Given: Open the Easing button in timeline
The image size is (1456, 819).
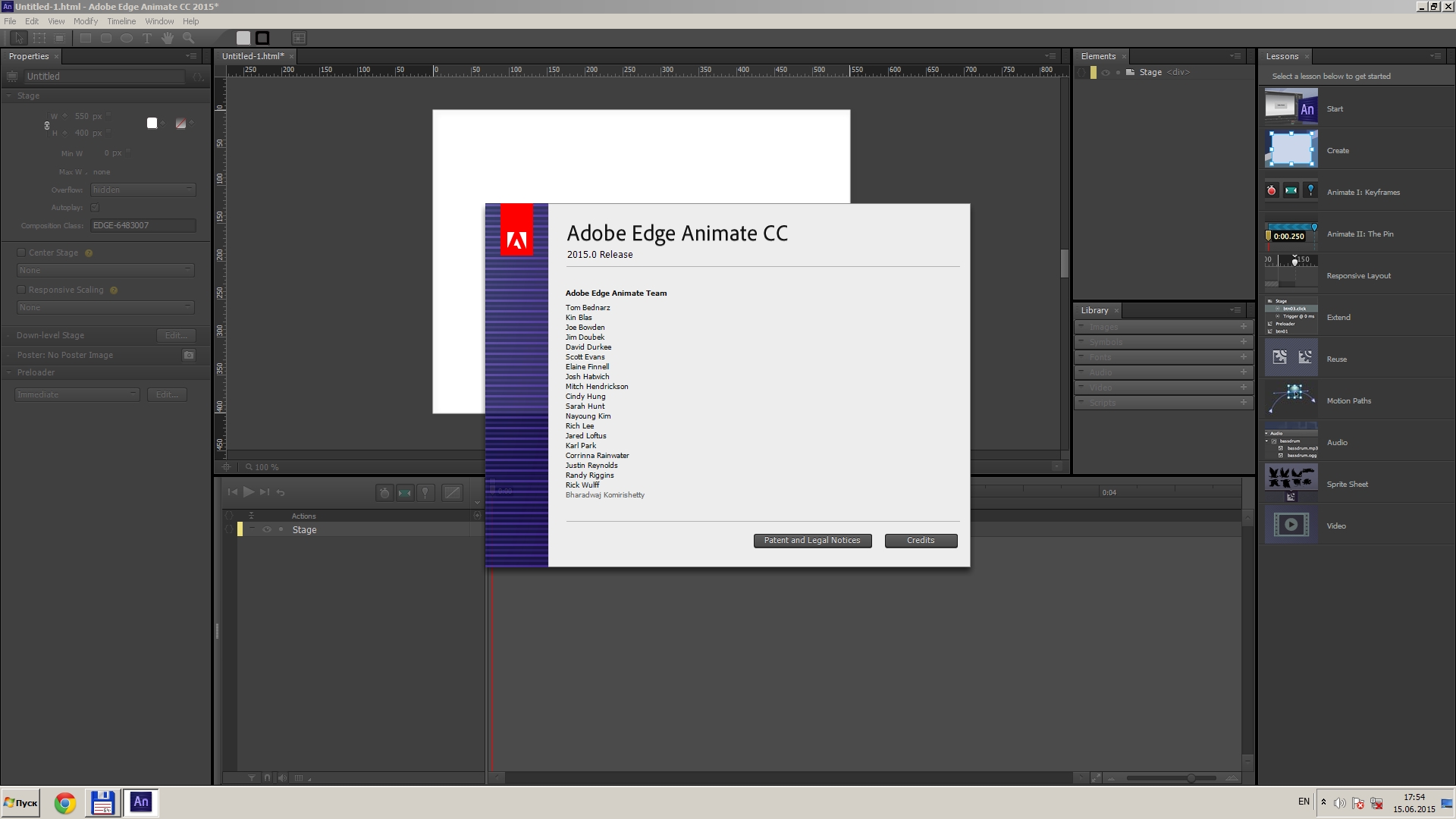Looking at the screenshot, I should pos(452,493).
